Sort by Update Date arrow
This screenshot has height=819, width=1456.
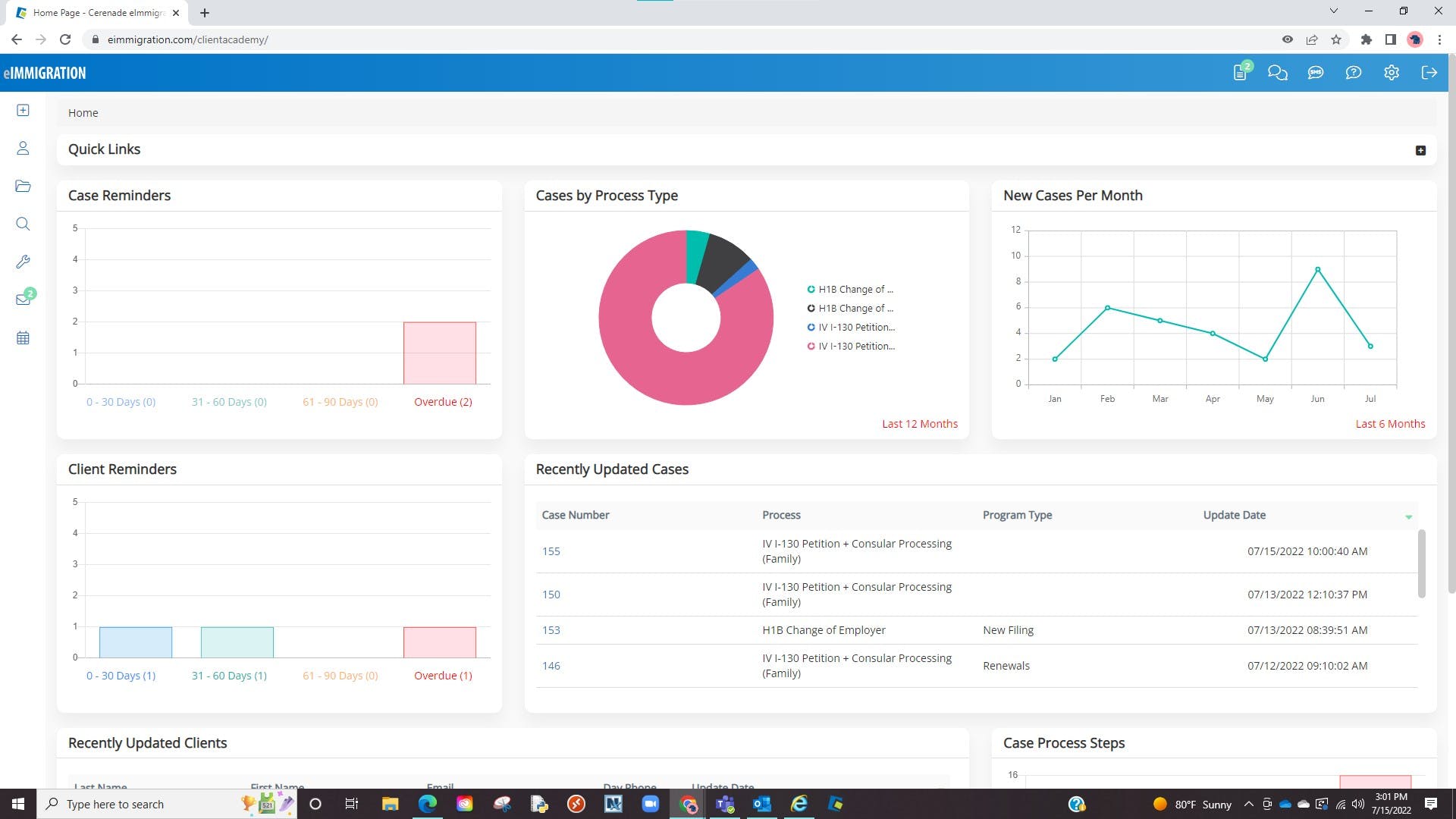(1408, 516)
